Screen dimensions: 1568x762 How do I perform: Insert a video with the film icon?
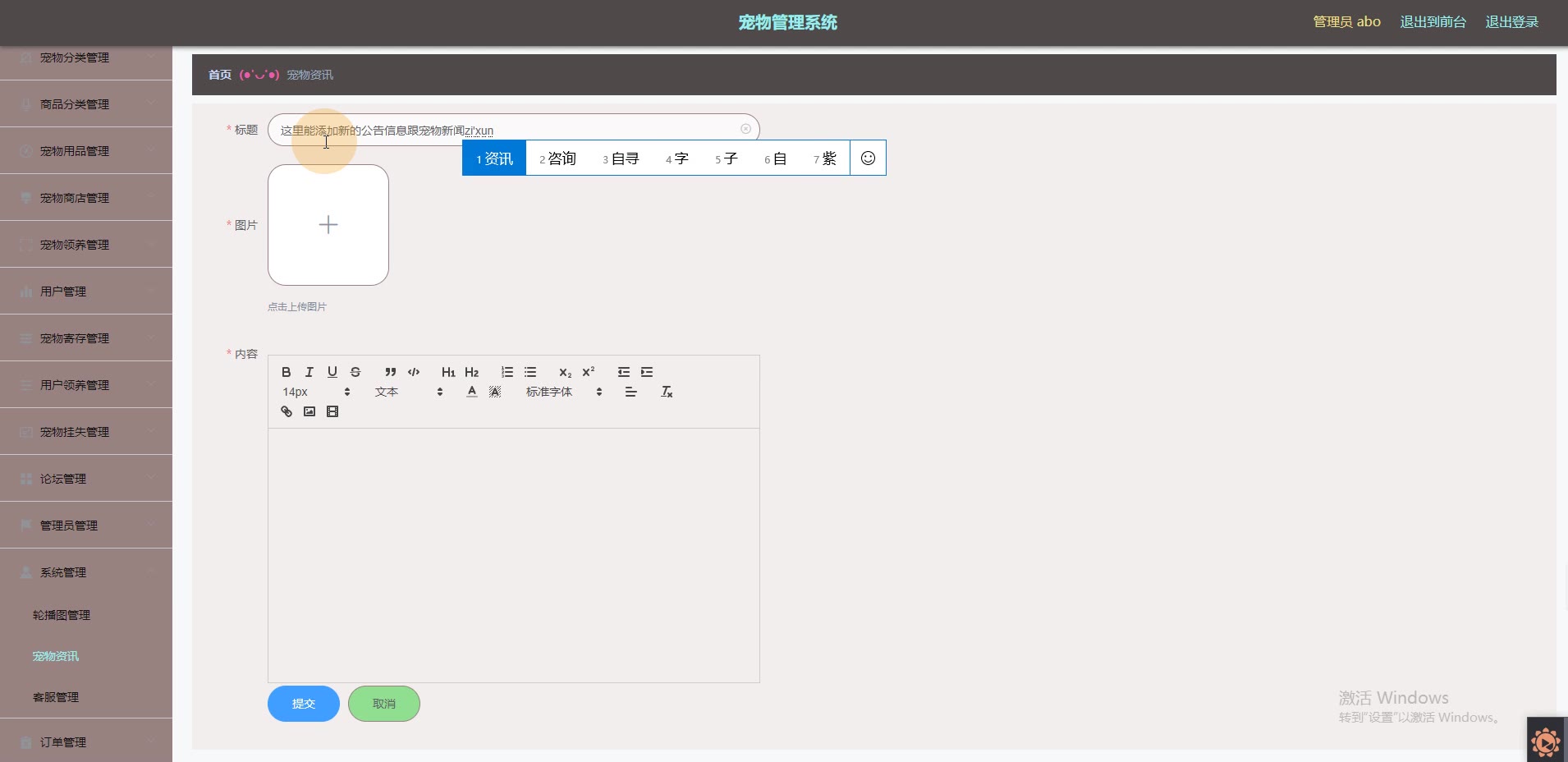point(332,411)
